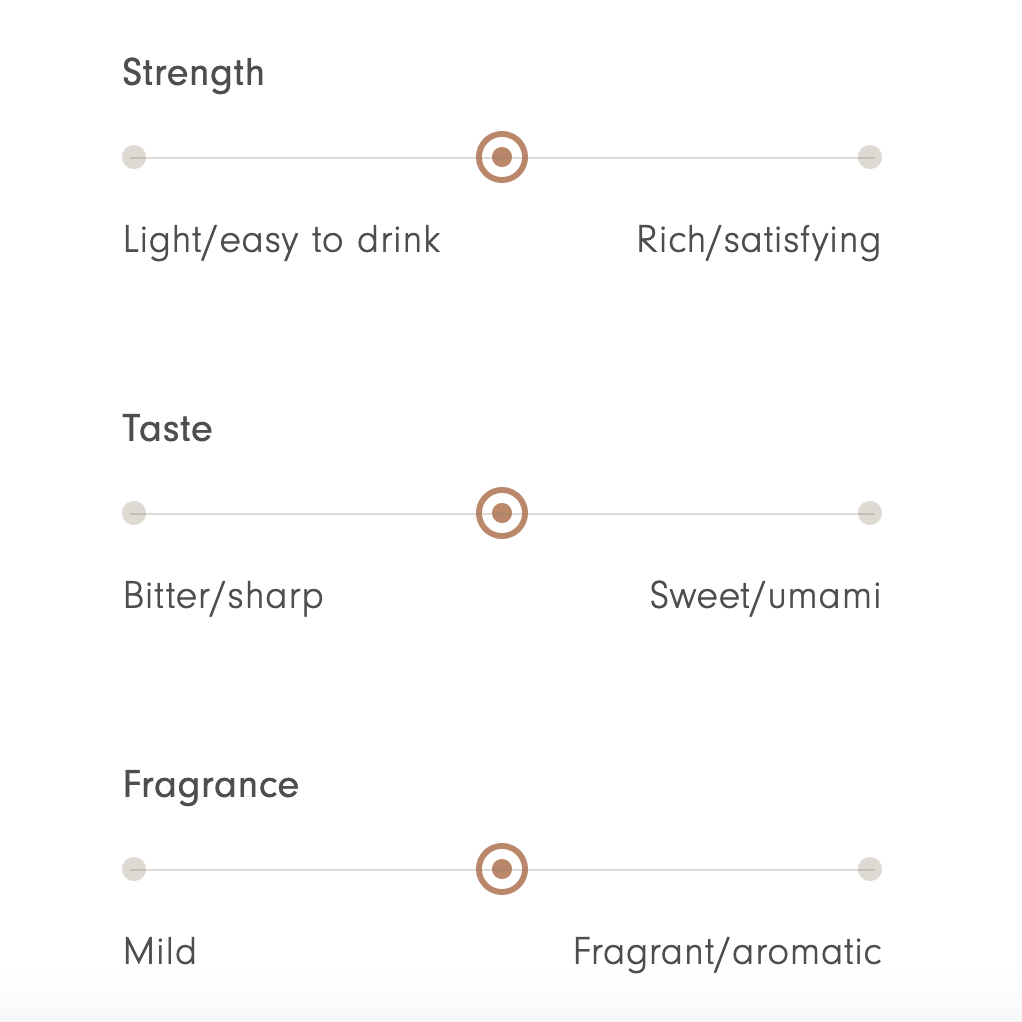
Task: Click the Fragrance heading
Action: point(211,786)
